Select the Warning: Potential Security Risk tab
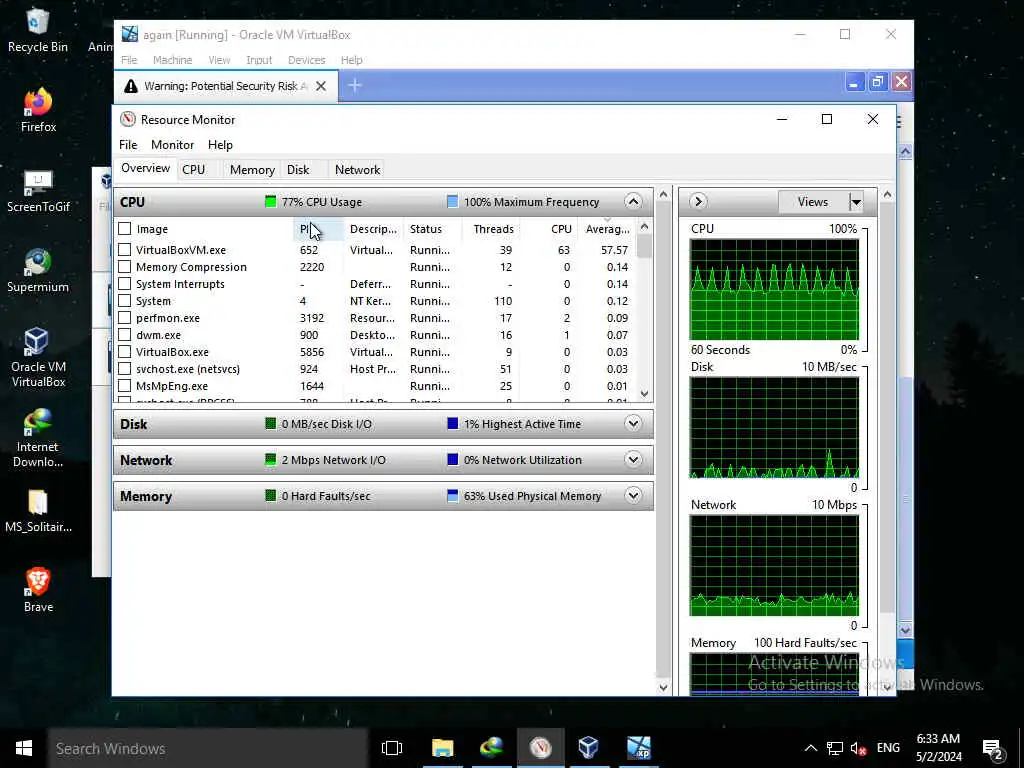 tap(226, 86)
